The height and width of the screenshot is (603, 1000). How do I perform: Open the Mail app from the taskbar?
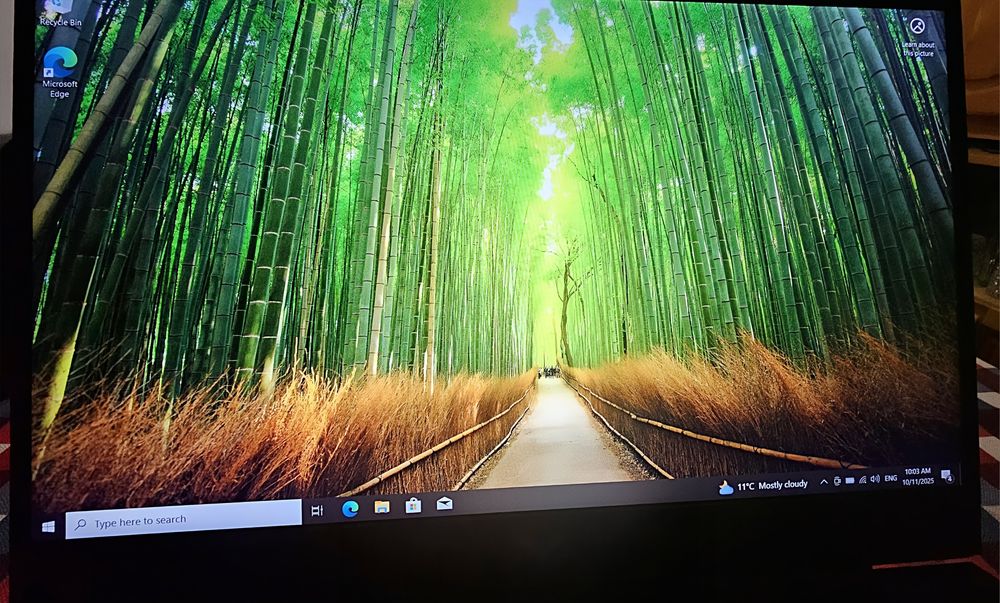tap(445, 504)
